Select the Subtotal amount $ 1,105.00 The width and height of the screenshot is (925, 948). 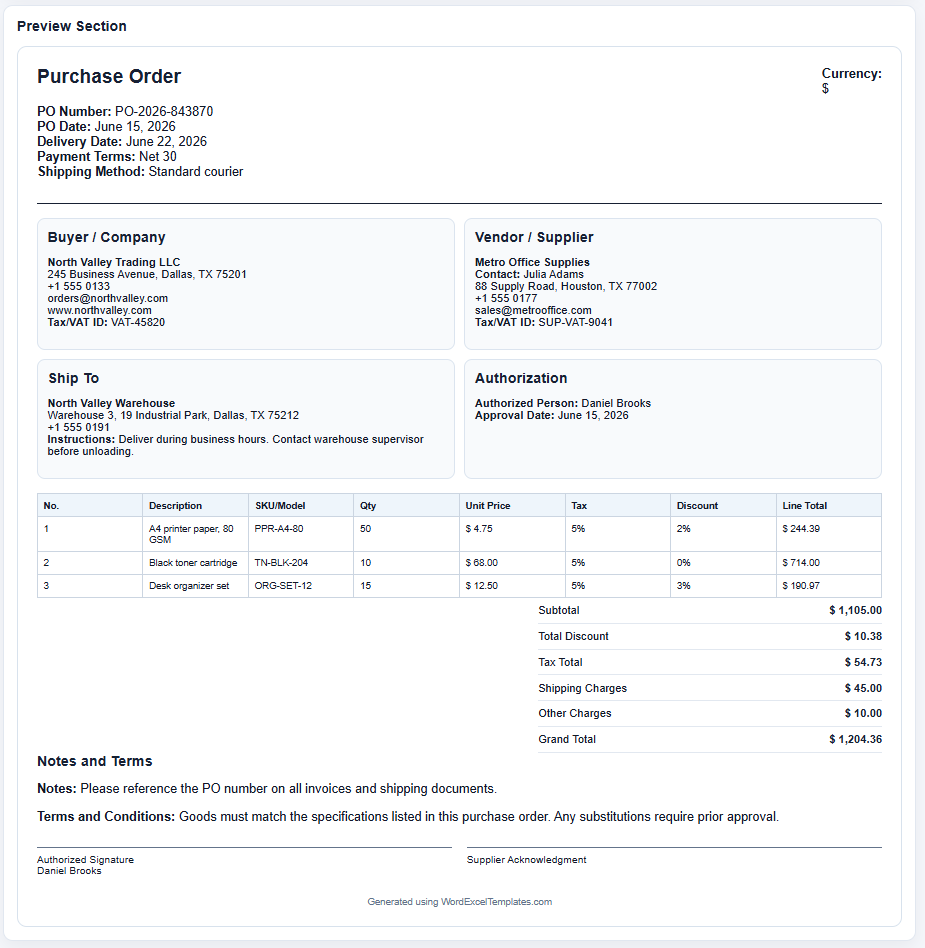tap(855, 611)
